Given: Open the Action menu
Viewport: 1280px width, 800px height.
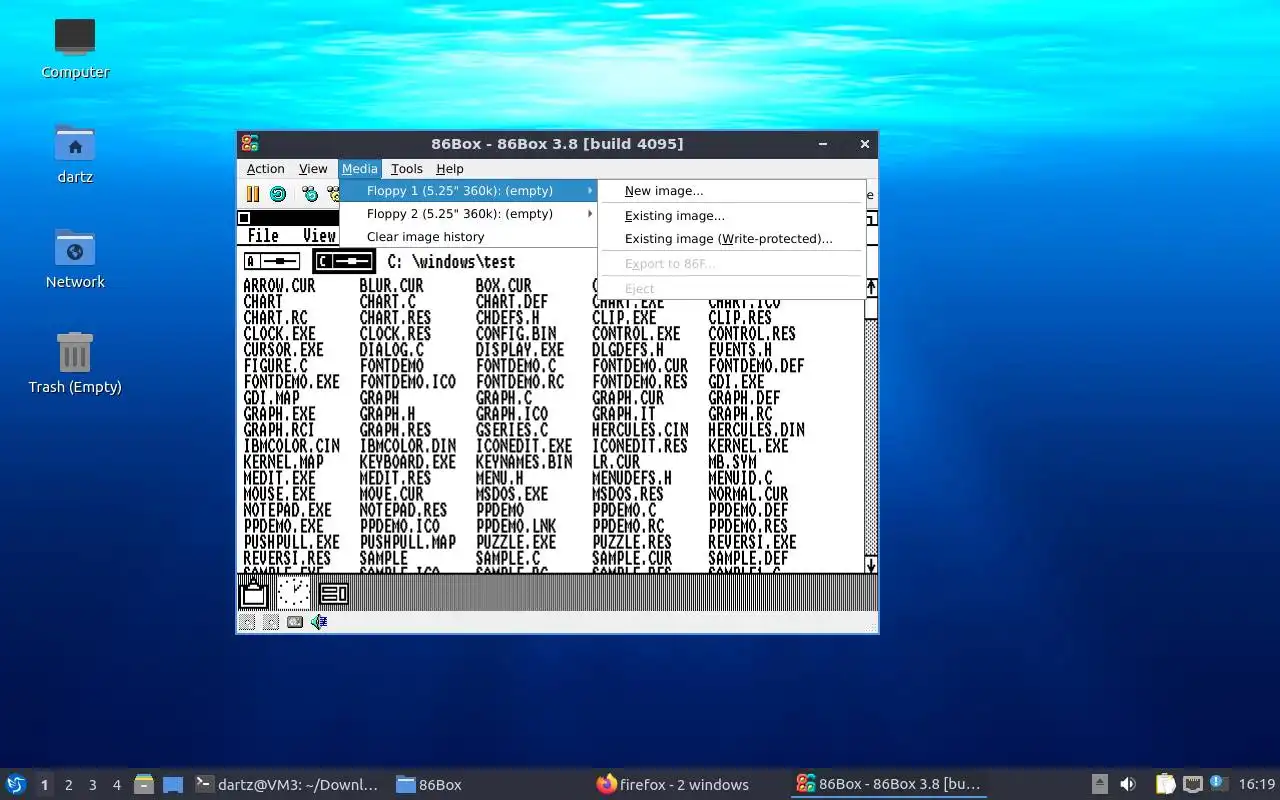Looking at the screenshot, I should pyautogui.click(x=265, y=168).
